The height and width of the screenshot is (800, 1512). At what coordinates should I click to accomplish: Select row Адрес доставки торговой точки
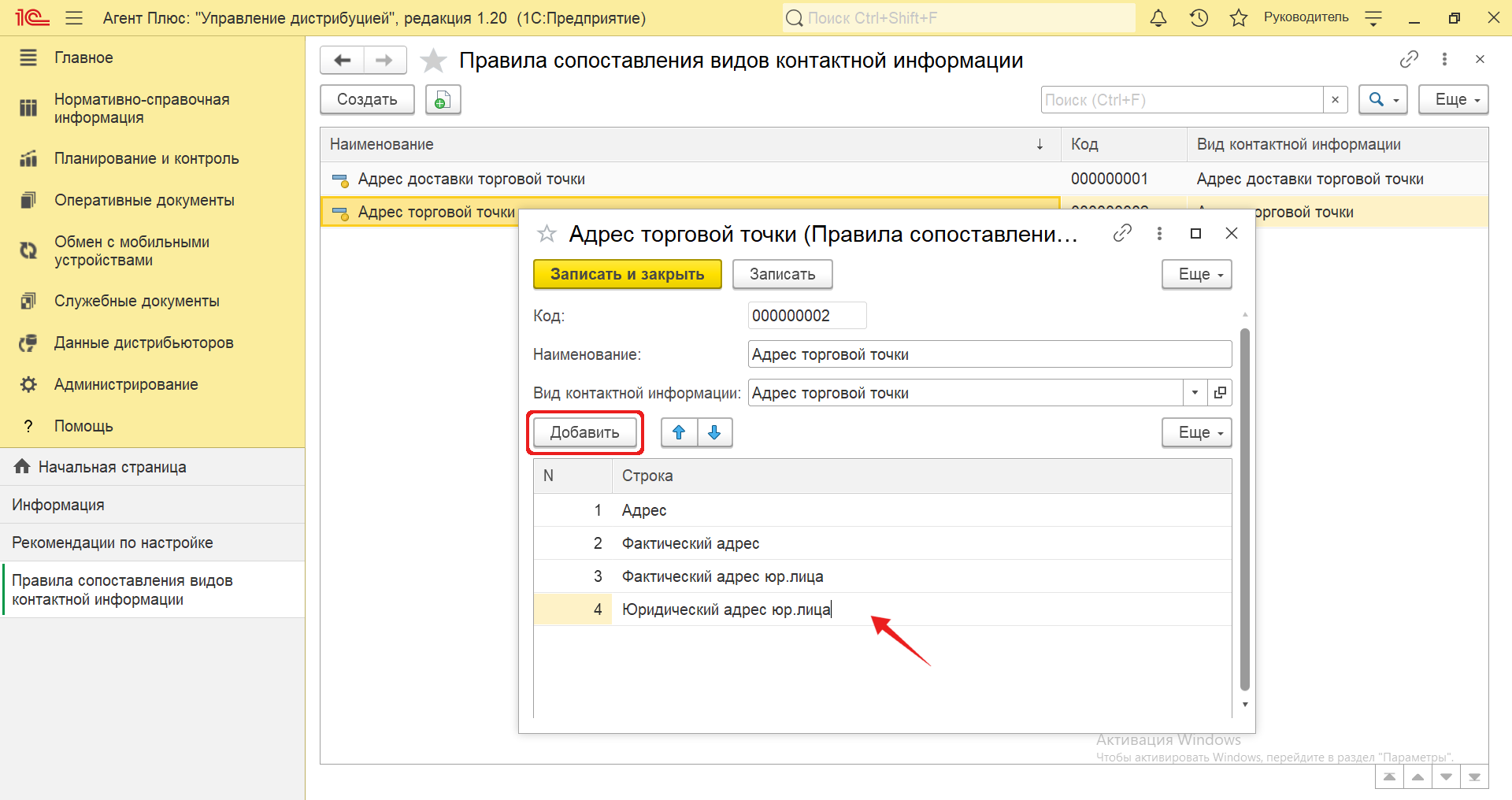point(904,179)
